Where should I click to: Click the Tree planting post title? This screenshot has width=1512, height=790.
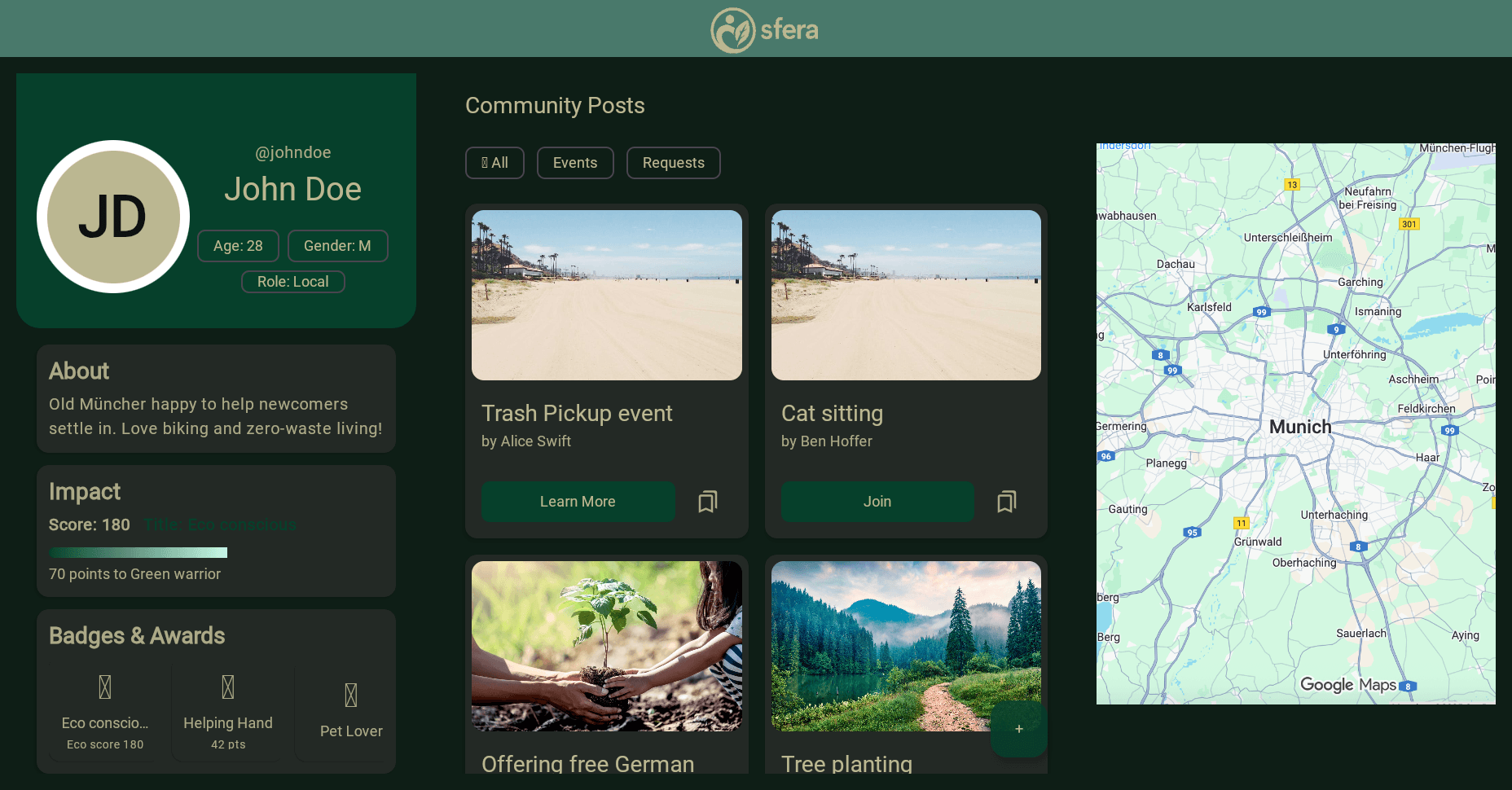point(846,764)
